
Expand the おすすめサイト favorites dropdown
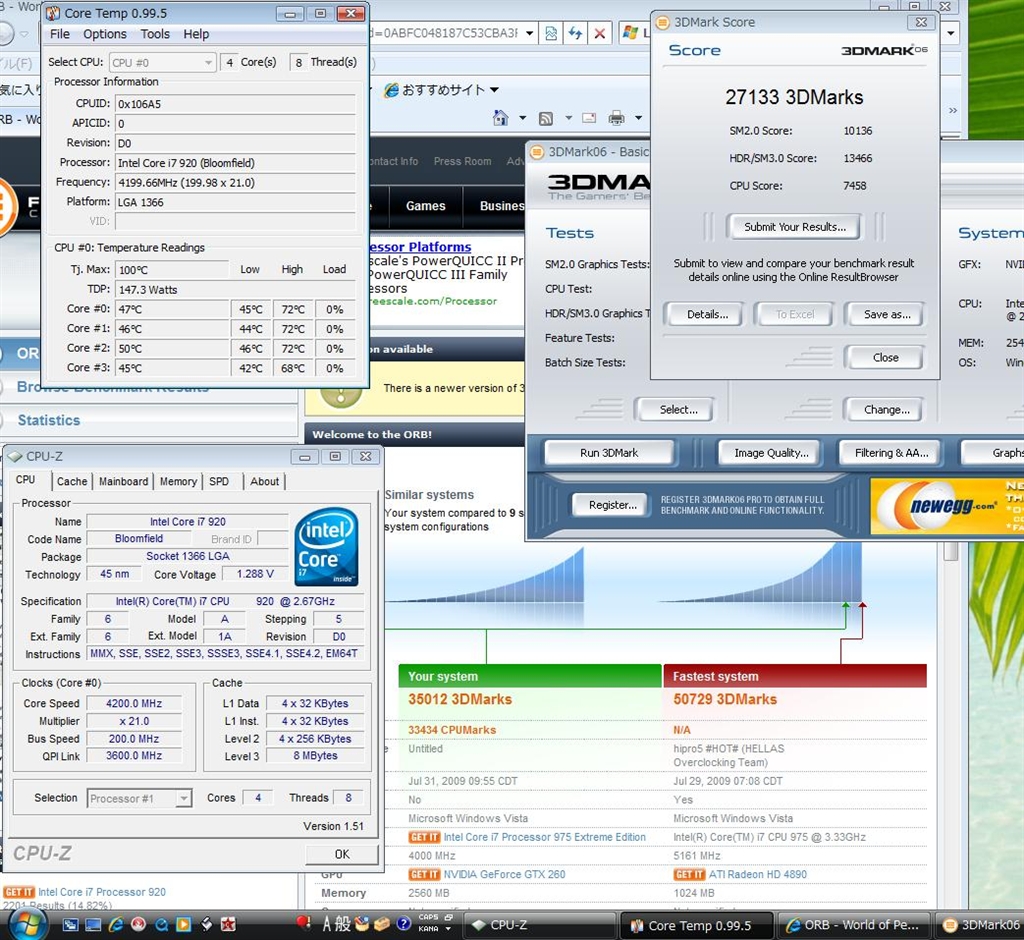tap(494, 90)
